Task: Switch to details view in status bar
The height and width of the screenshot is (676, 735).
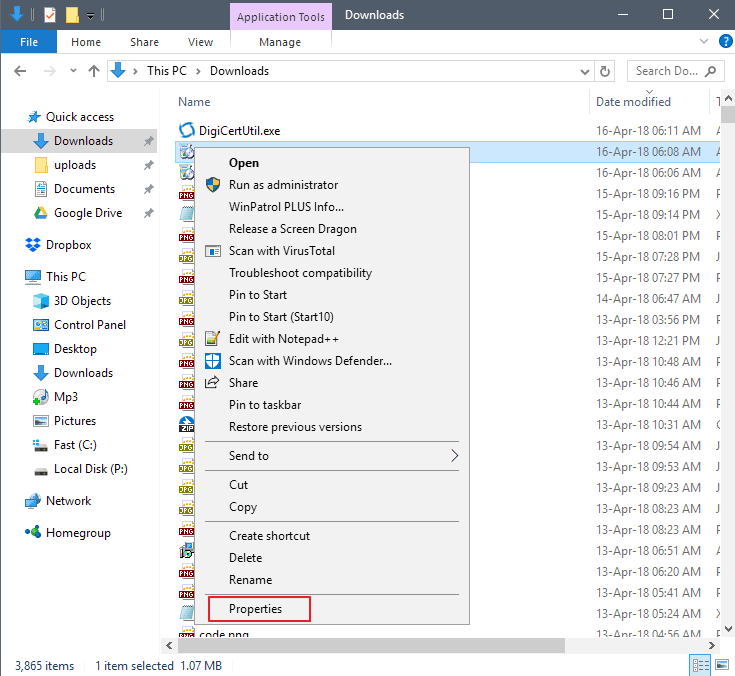Action: 701,665
